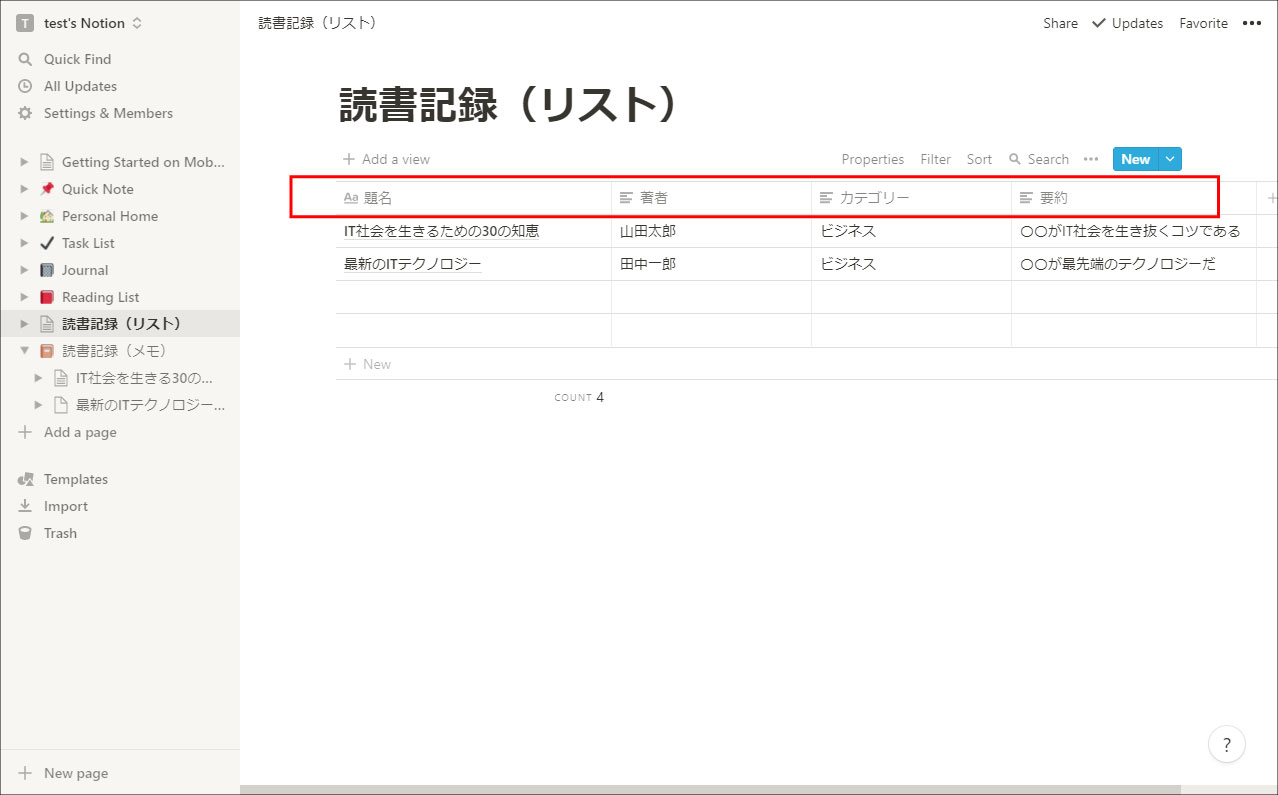This screenshot has width=1278, height=795.
Task: Click the plus icon to add column
Action: point(1271,198)
